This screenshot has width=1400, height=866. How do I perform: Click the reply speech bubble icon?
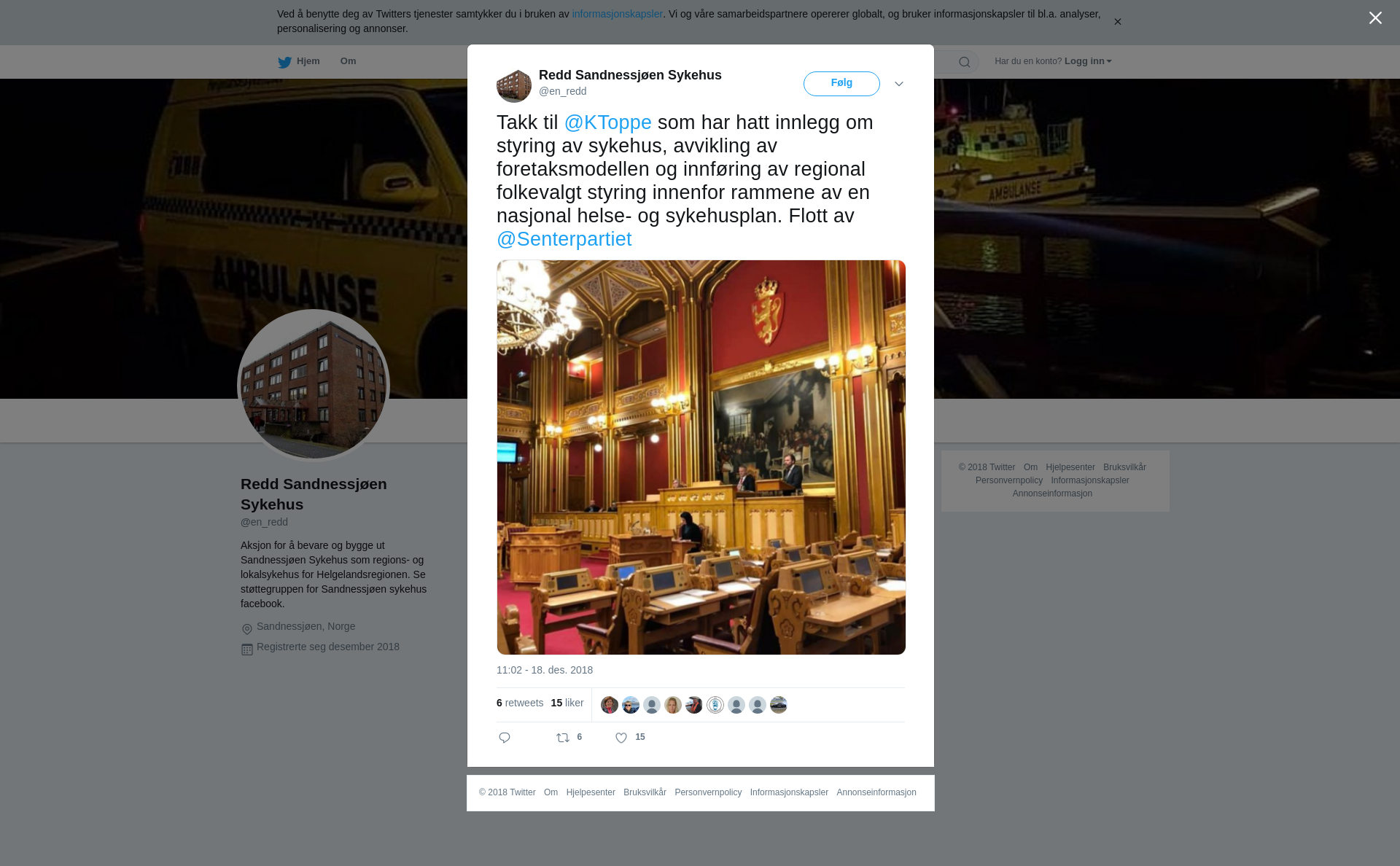(x=505, y=738)
